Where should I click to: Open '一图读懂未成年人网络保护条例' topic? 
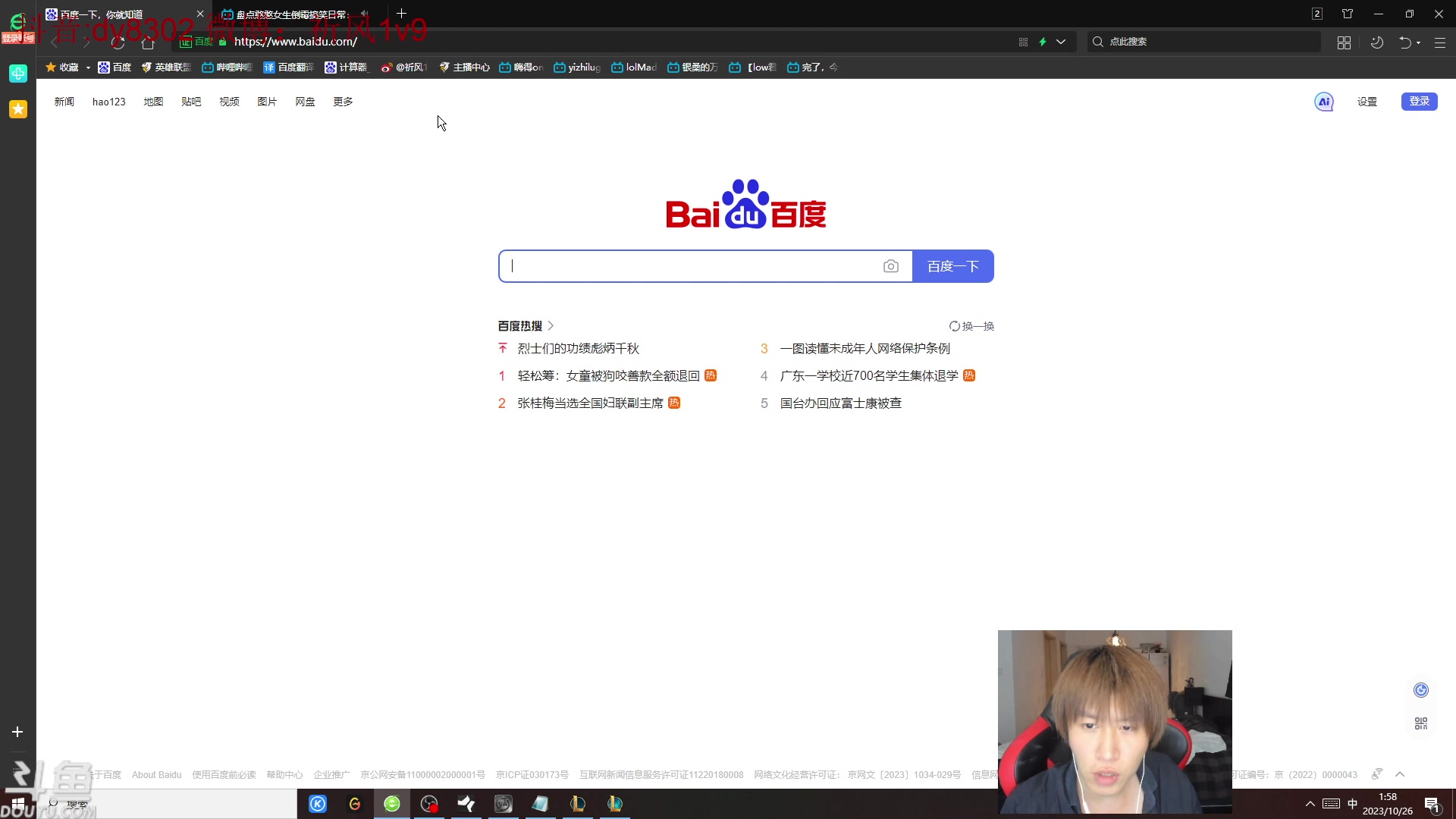click(x=865, y=349)
